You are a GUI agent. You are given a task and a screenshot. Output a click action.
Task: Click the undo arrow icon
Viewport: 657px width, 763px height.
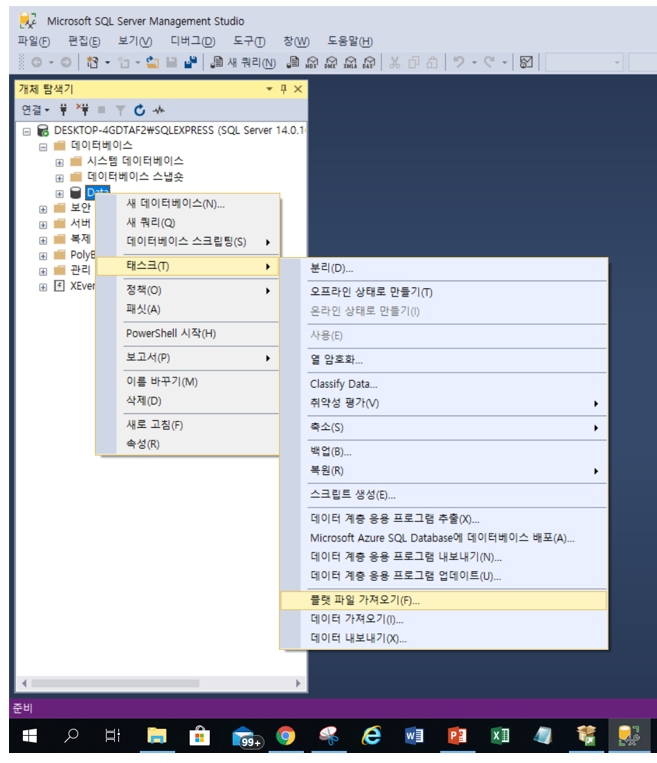pos(458,62)
